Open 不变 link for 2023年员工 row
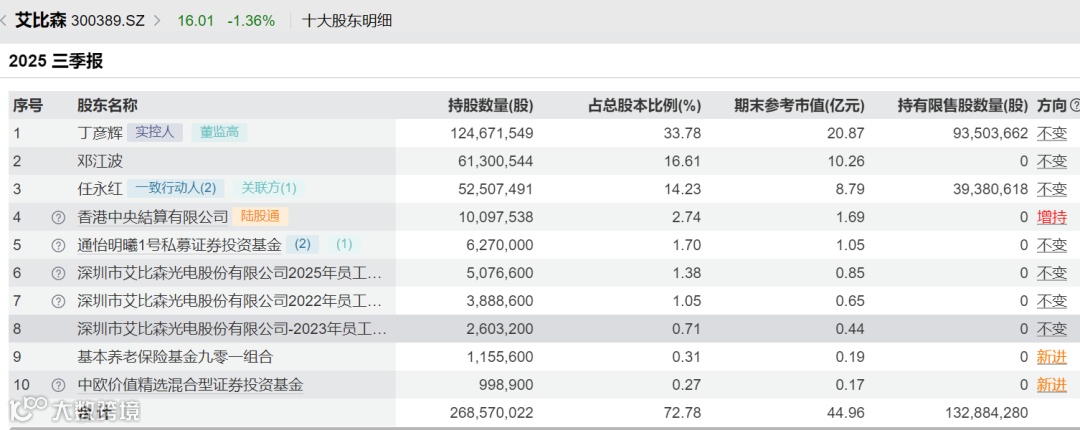 (1052, 329)
